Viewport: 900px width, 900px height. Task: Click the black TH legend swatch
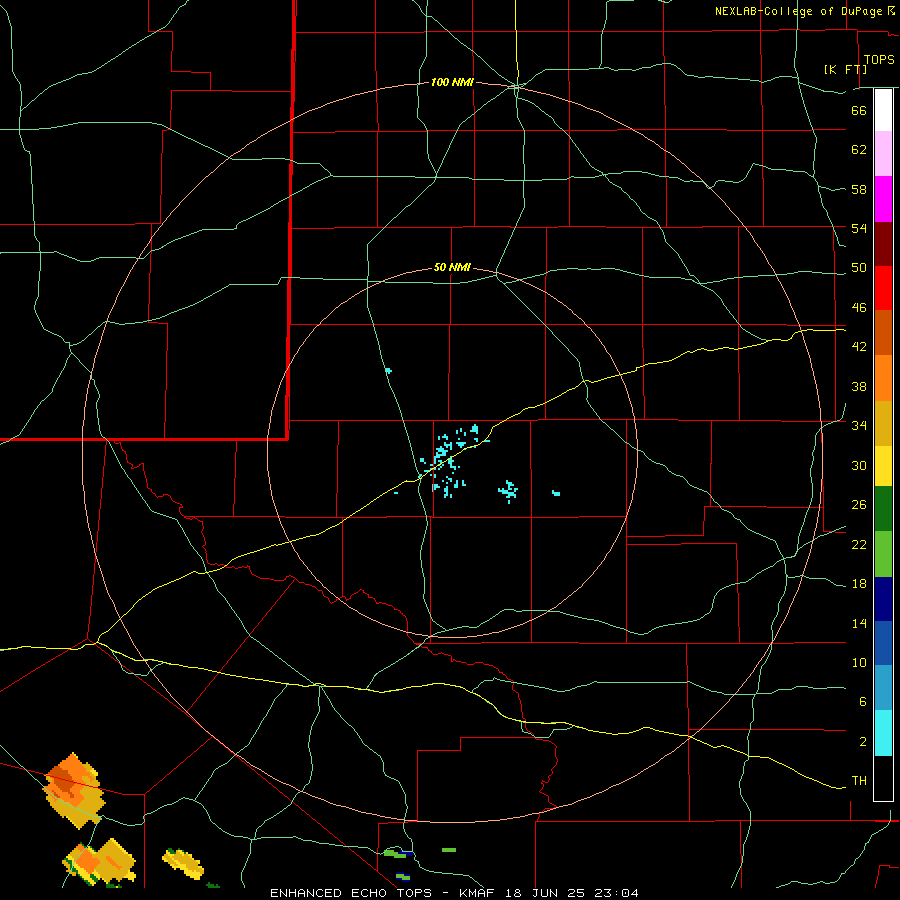click(883, 778)
